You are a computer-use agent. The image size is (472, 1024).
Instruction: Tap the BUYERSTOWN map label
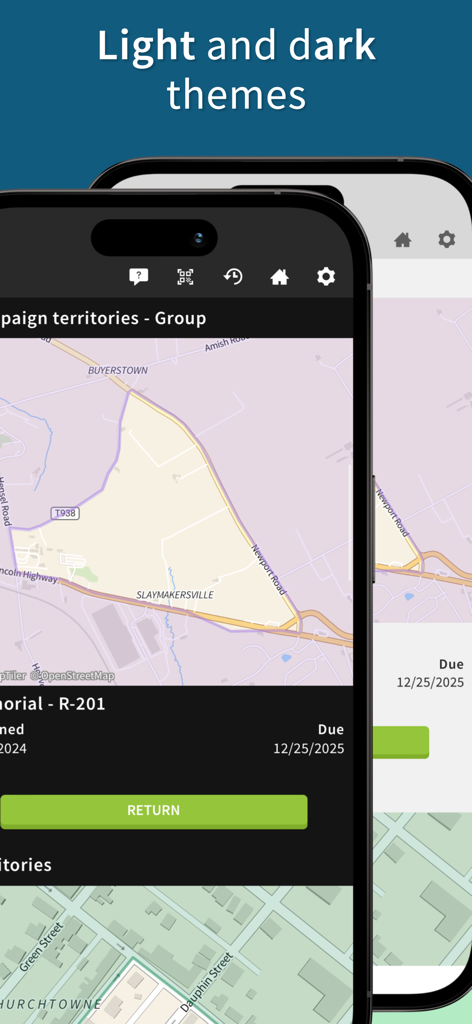point(118,370)
